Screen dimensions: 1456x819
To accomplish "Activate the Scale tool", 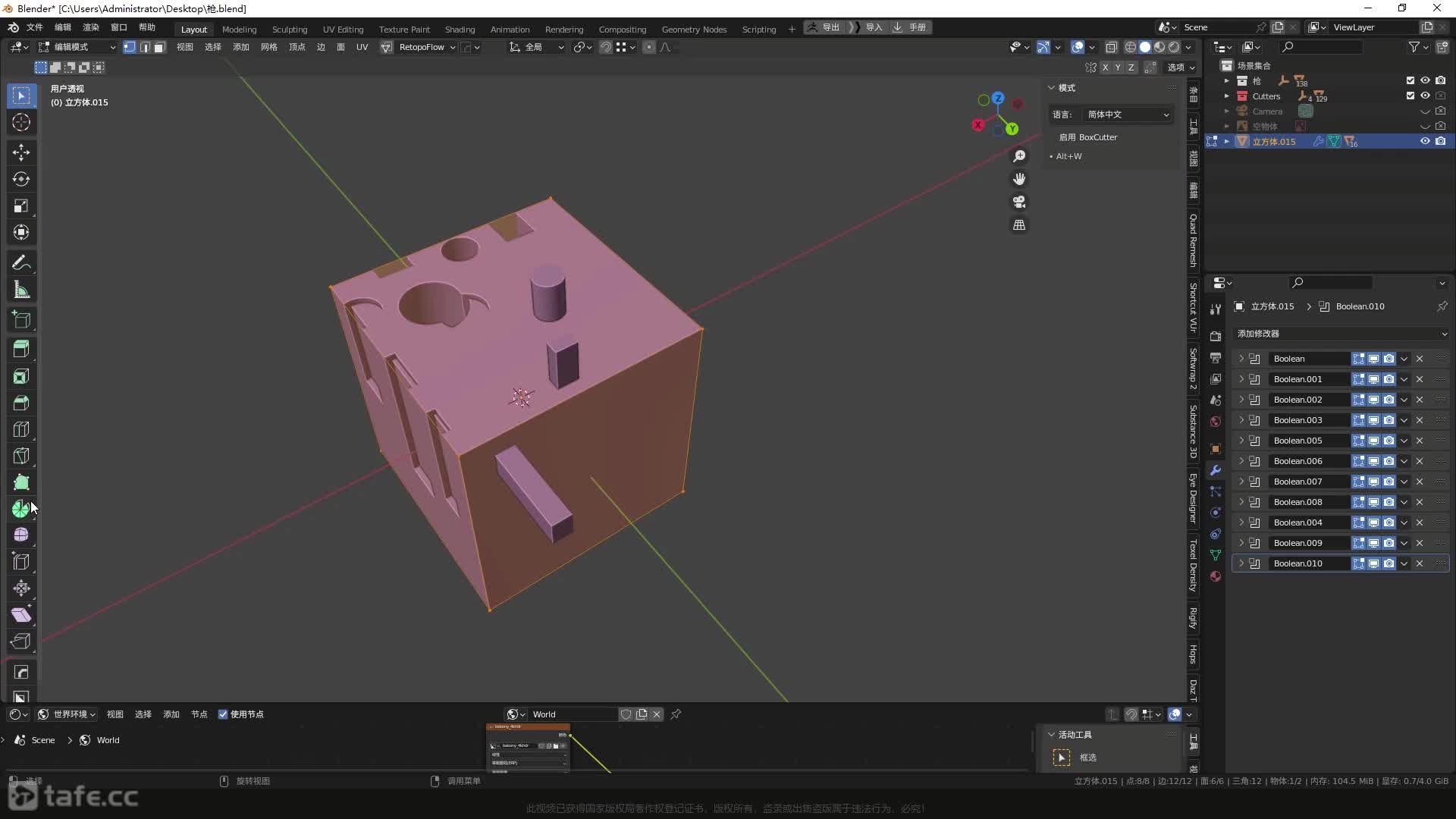I will point(21,206).
